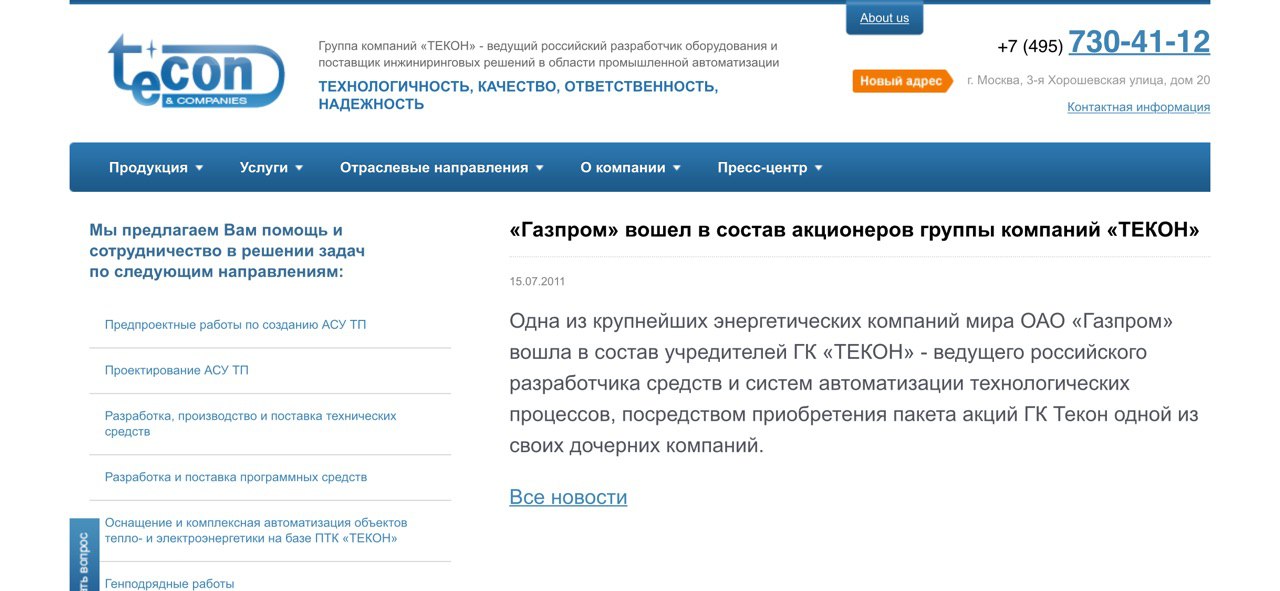Expand the arrow next to Отраслевые направления
Viewport: 1280px width, 591px height.
(540, 168)
